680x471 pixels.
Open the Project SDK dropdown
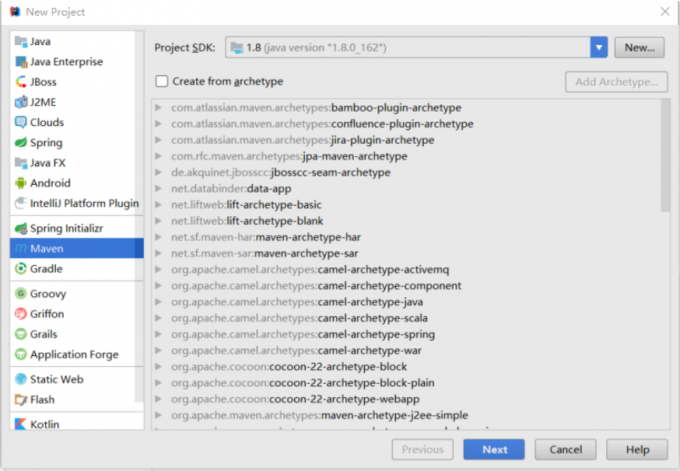click(599, 47)
